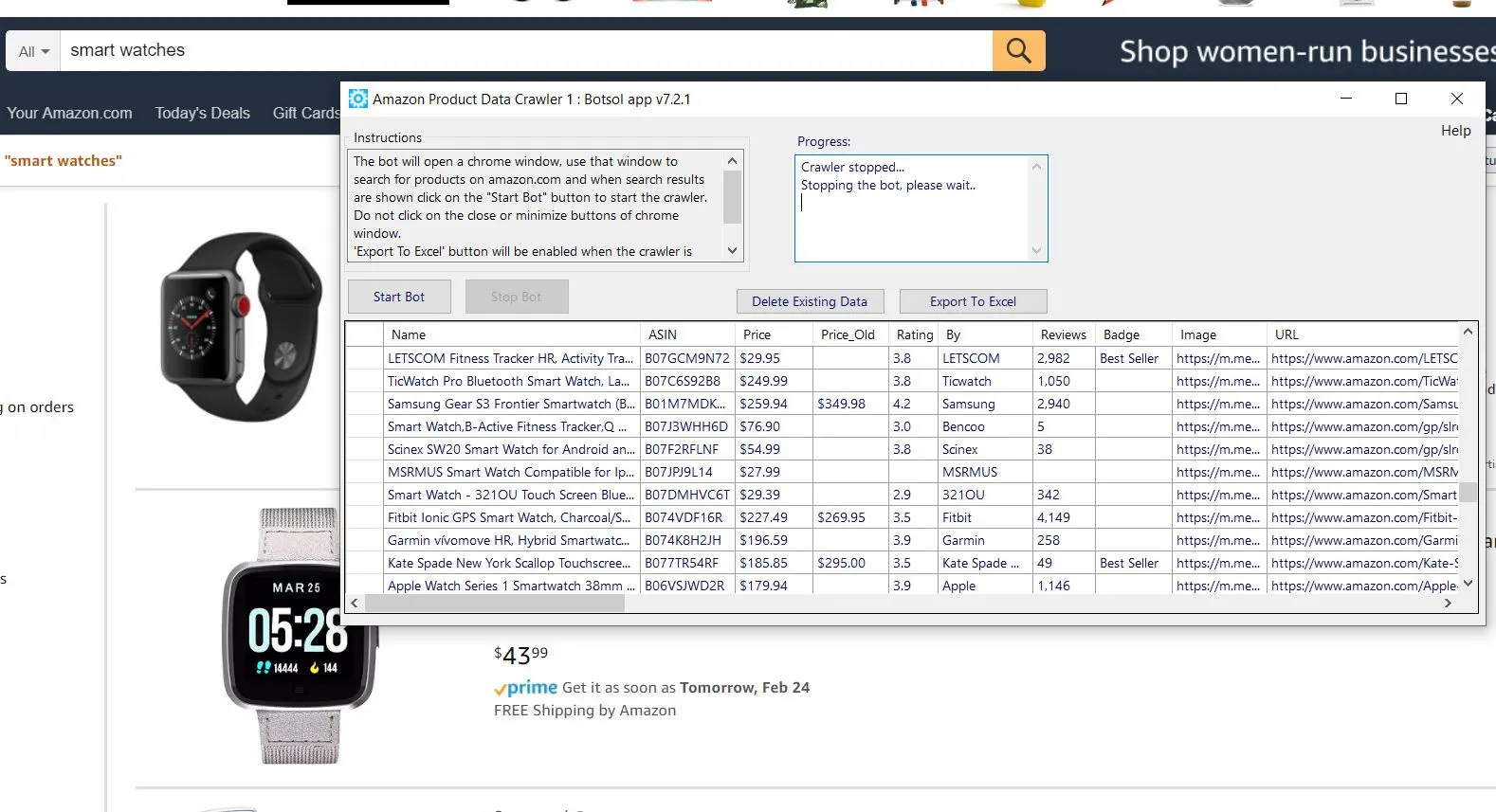Sort by the ASIN column header
This screenshot has width=1496, height=812.
688,334
